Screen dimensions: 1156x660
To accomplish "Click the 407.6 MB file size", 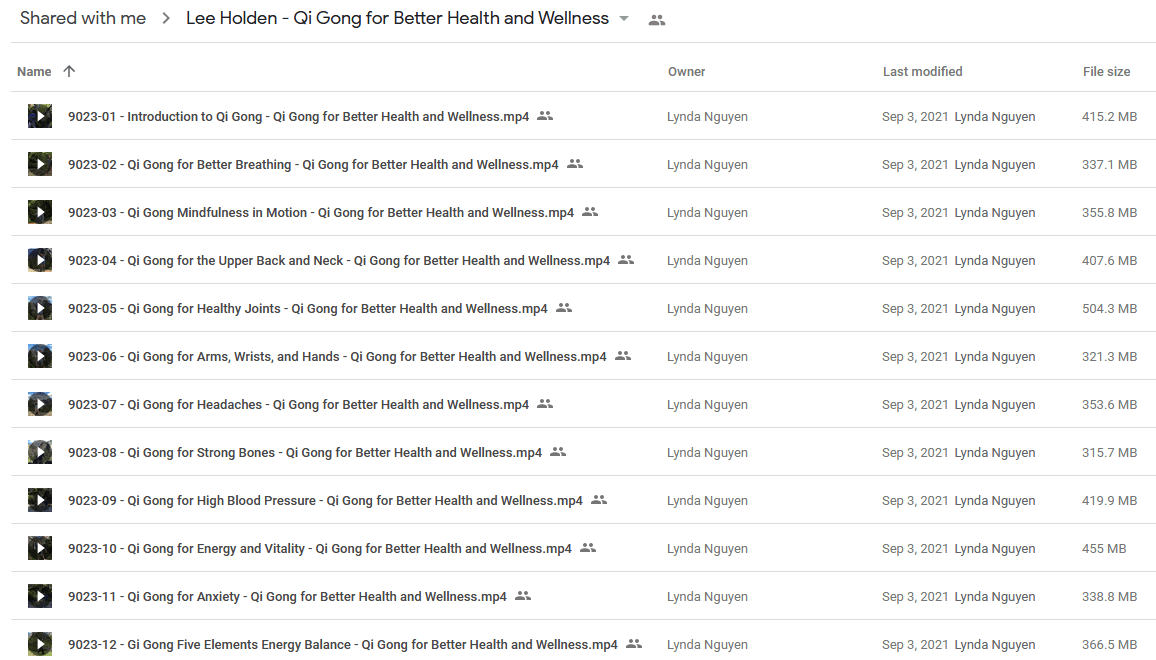I will click(x=1110, y=260).
